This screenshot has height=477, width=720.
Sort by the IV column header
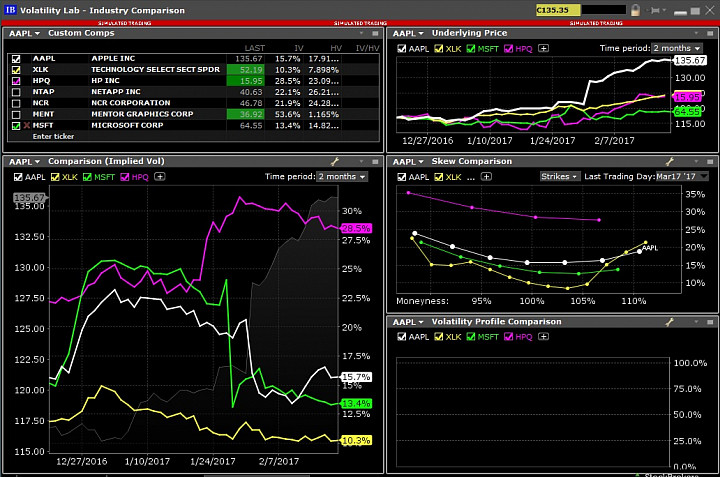tap(299, 48)
